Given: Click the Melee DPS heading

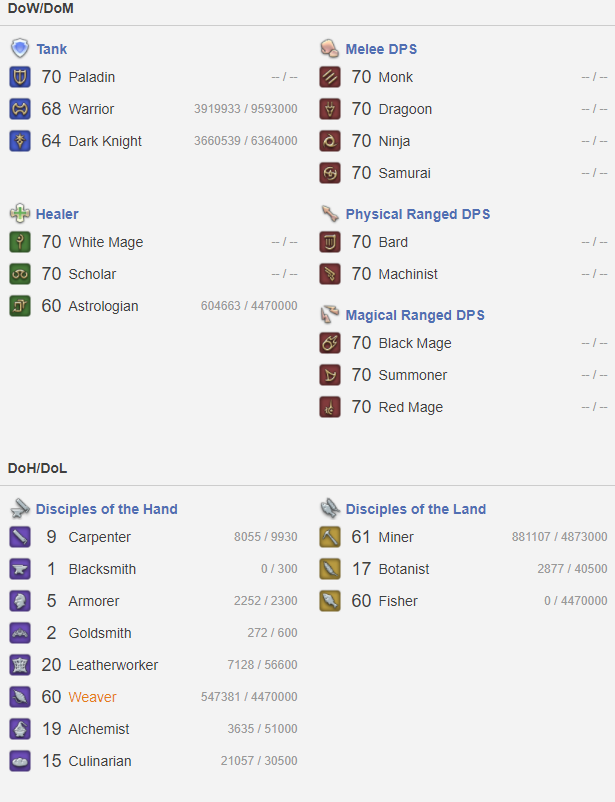Looking at the screenshot, I should [381, 49].
